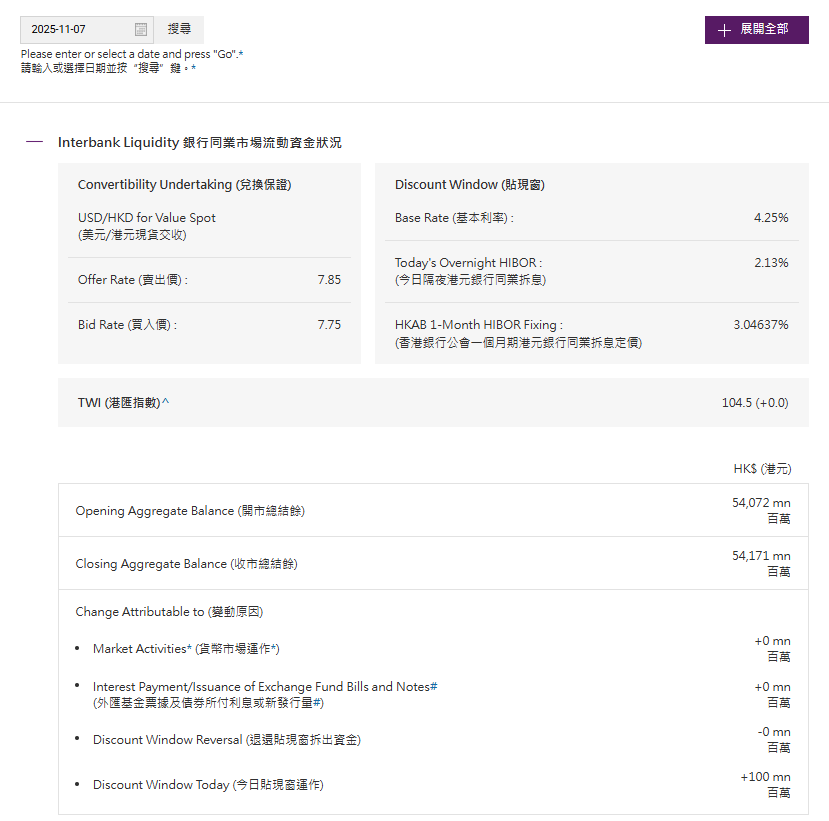The height and width of the screenshot is (821, 829).
Task: Open the calendar date picker icon
Action: [140, 29]
